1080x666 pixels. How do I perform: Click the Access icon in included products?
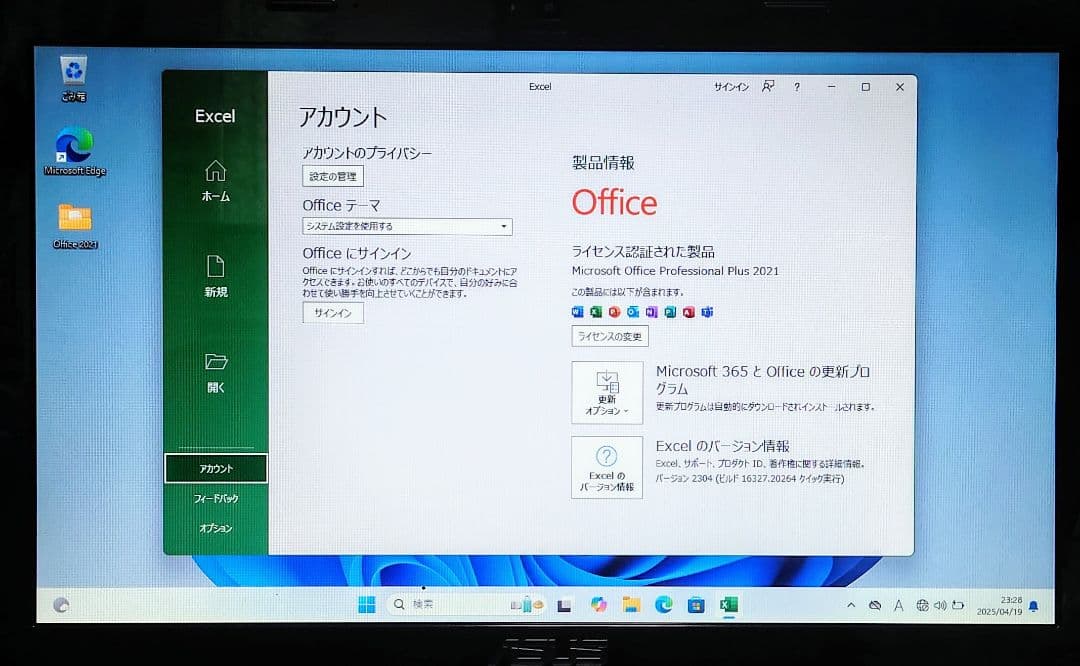689,312
